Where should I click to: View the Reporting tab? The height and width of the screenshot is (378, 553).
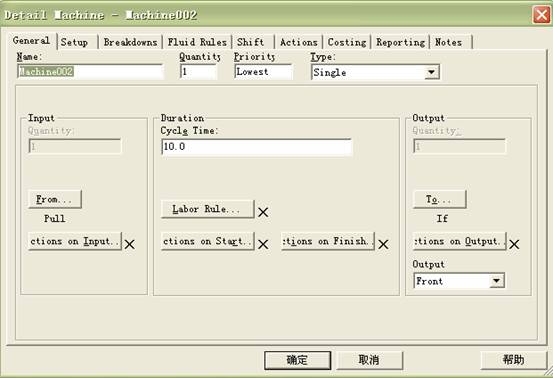[400, 42]
